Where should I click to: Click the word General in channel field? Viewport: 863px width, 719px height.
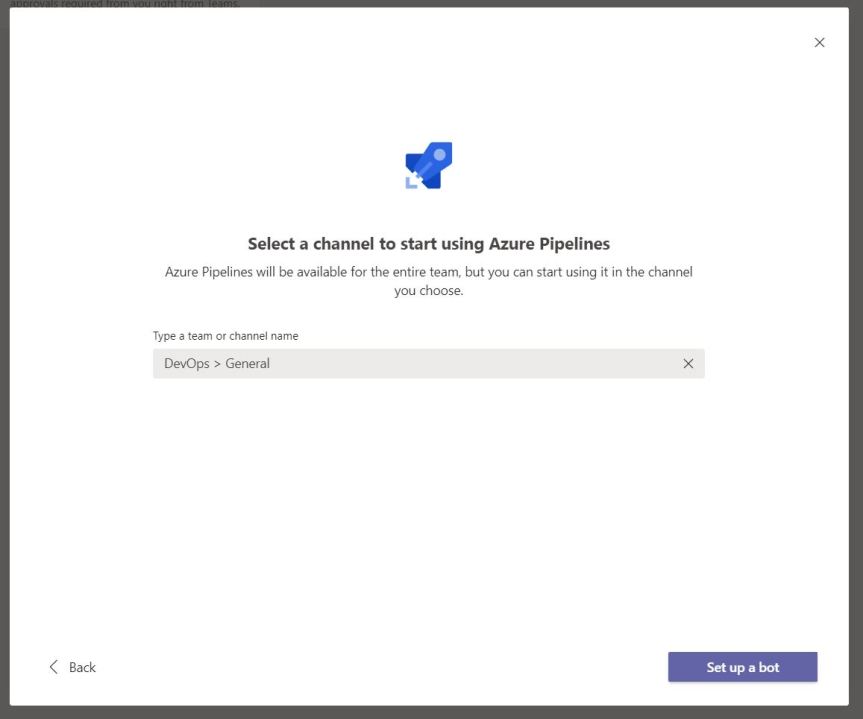248,364
